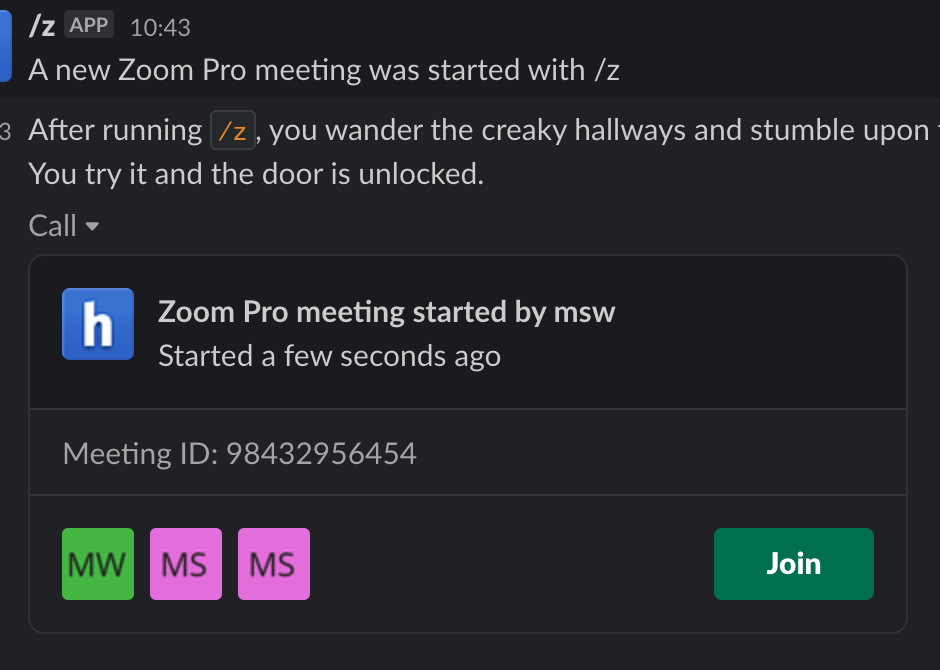Open the green MW participant avatar
This screenshot has width=940, height=670.
tap(98, 564)
